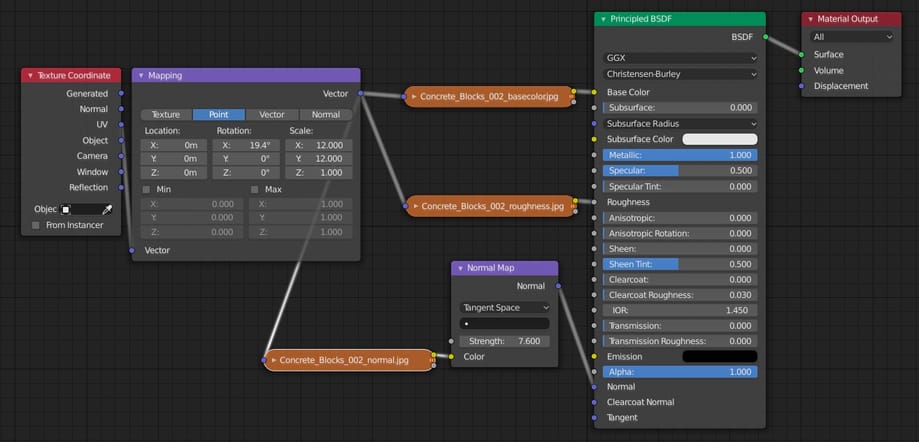Click the Mapping Vector input socket
This screenshot has height=442, width=919.
[x=132, y=250]
